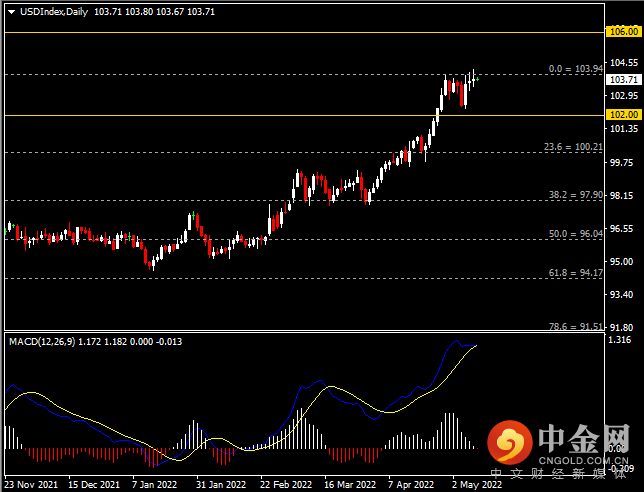The width and height of the screenshot is (644, 492).
Task: Click the 23 Nov 2021 date label
Action: [x=31, y=485]
